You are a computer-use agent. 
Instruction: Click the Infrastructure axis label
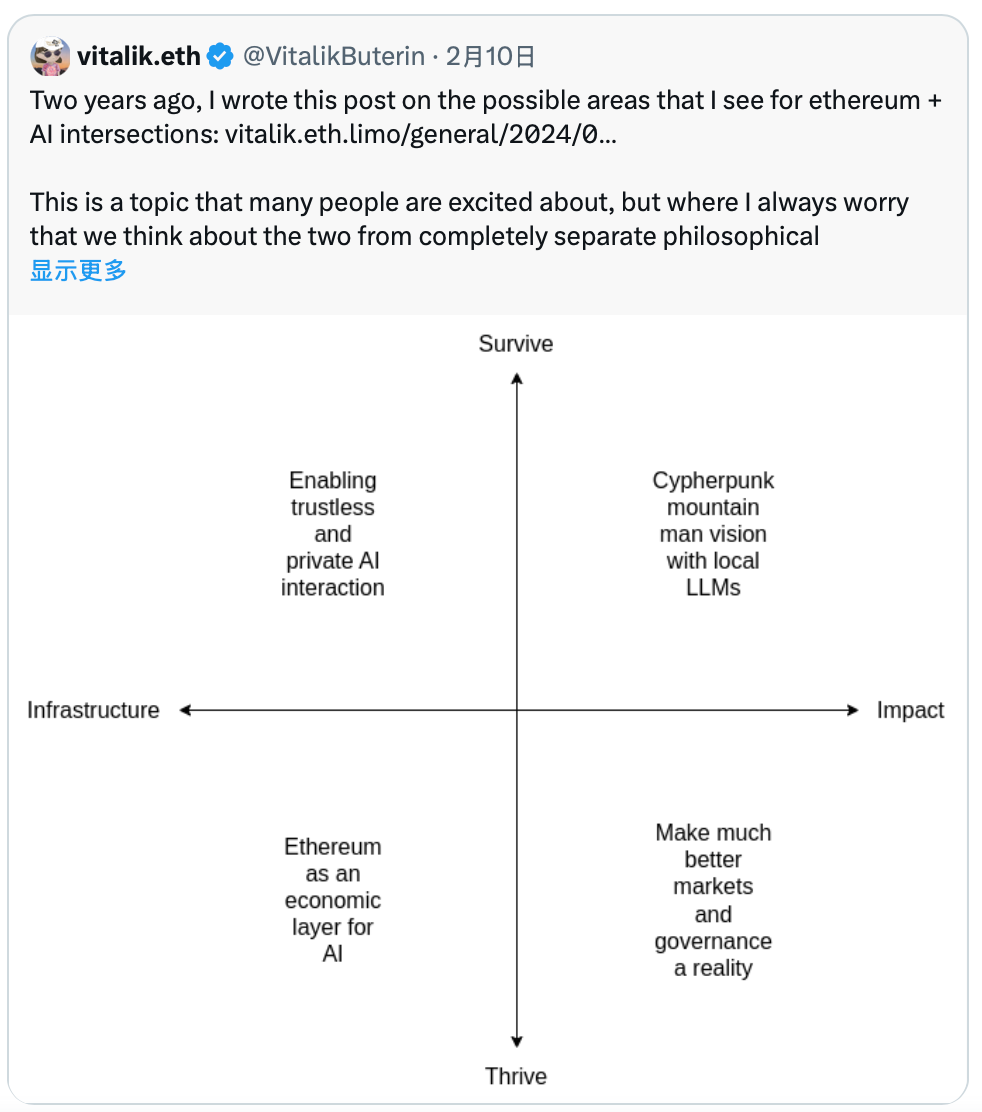[93, 710]
